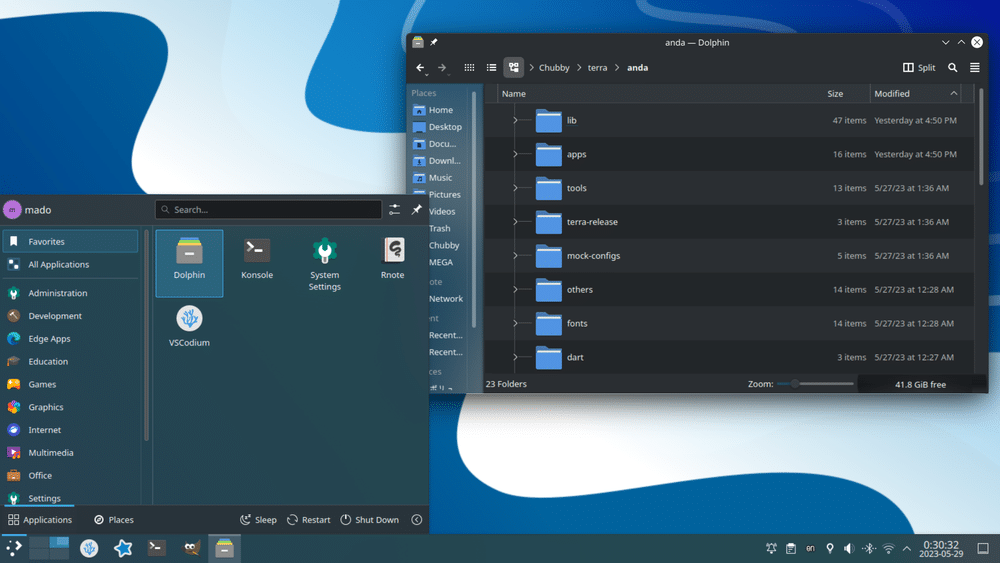This screenshot has width=1000, height=563.
Task: Switch to Places tab in launcher
Action: 114,520
